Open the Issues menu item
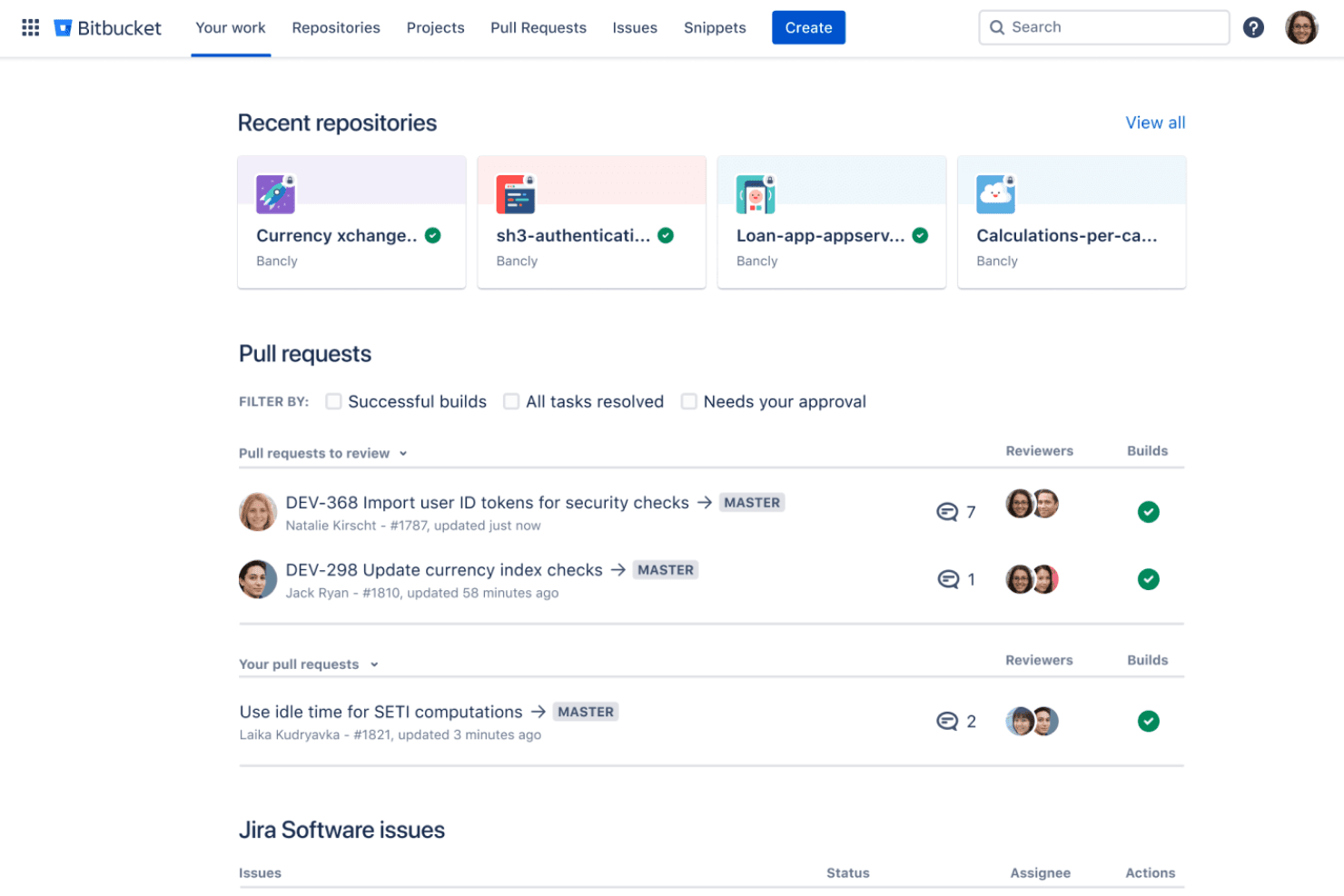This screenshot has width=1344, height=896. [x=635, y=28]
